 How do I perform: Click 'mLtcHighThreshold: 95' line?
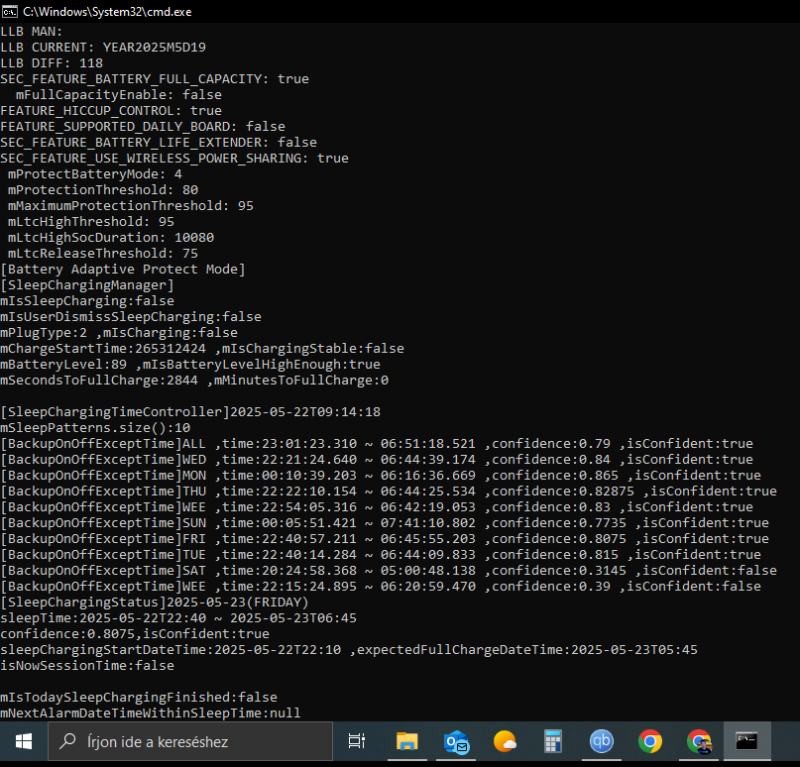[91, 221]
